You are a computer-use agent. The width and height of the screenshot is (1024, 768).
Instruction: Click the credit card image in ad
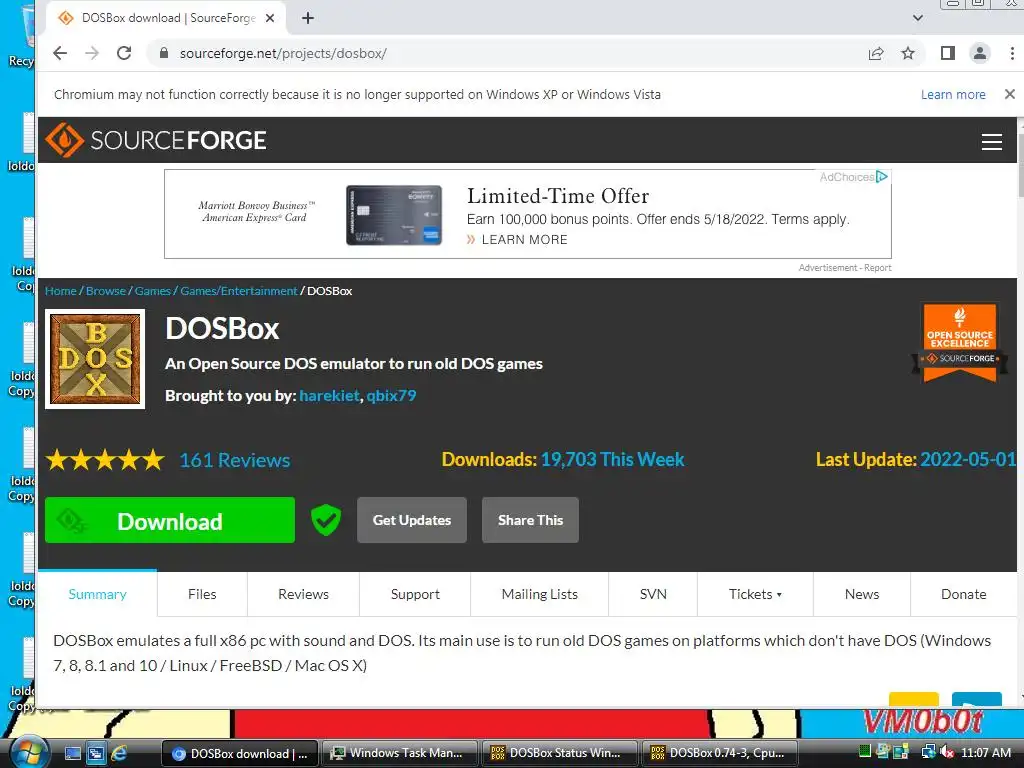[x=394, y=215]
